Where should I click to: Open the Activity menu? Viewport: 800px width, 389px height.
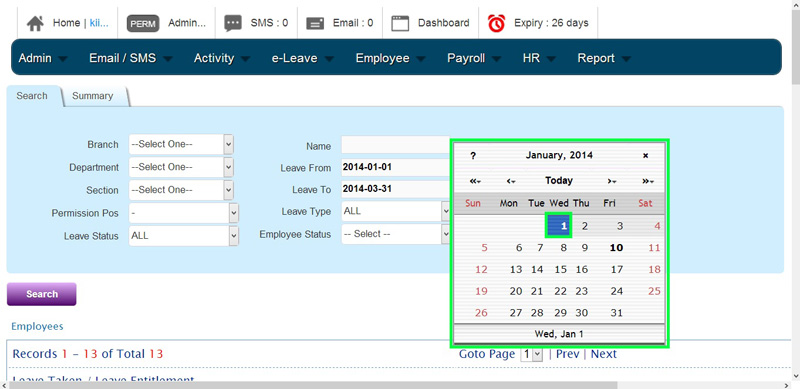pos(221,58)
